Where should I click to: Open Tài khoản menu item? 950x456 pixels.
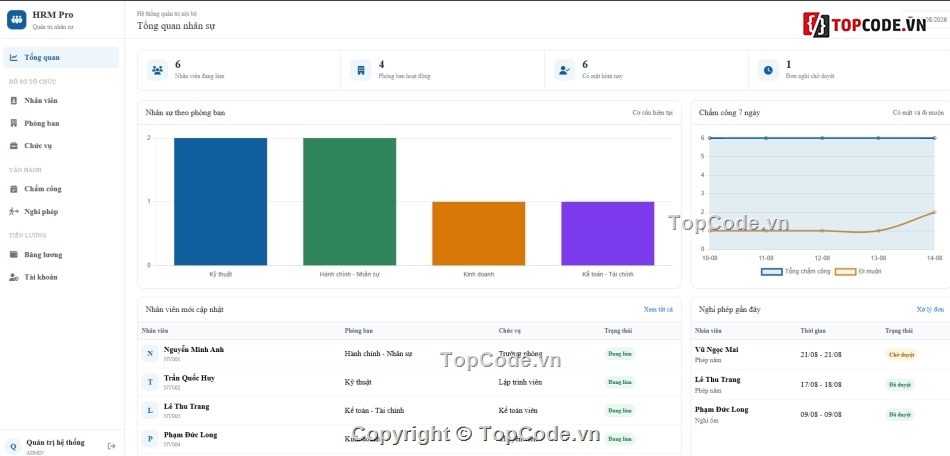(x=61, y=277)
